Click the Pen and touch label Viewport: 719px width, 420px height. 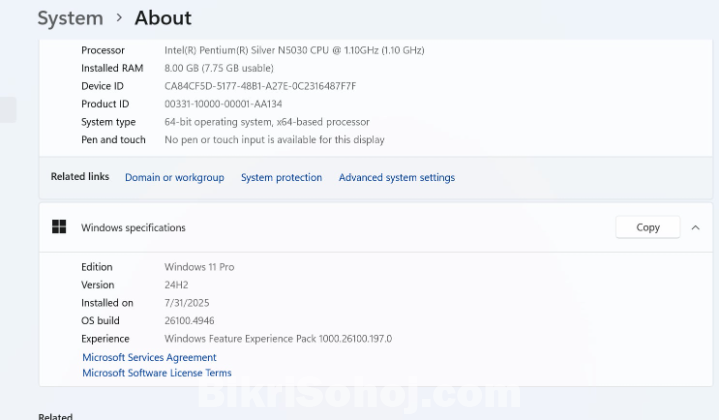tap(113, 140)
